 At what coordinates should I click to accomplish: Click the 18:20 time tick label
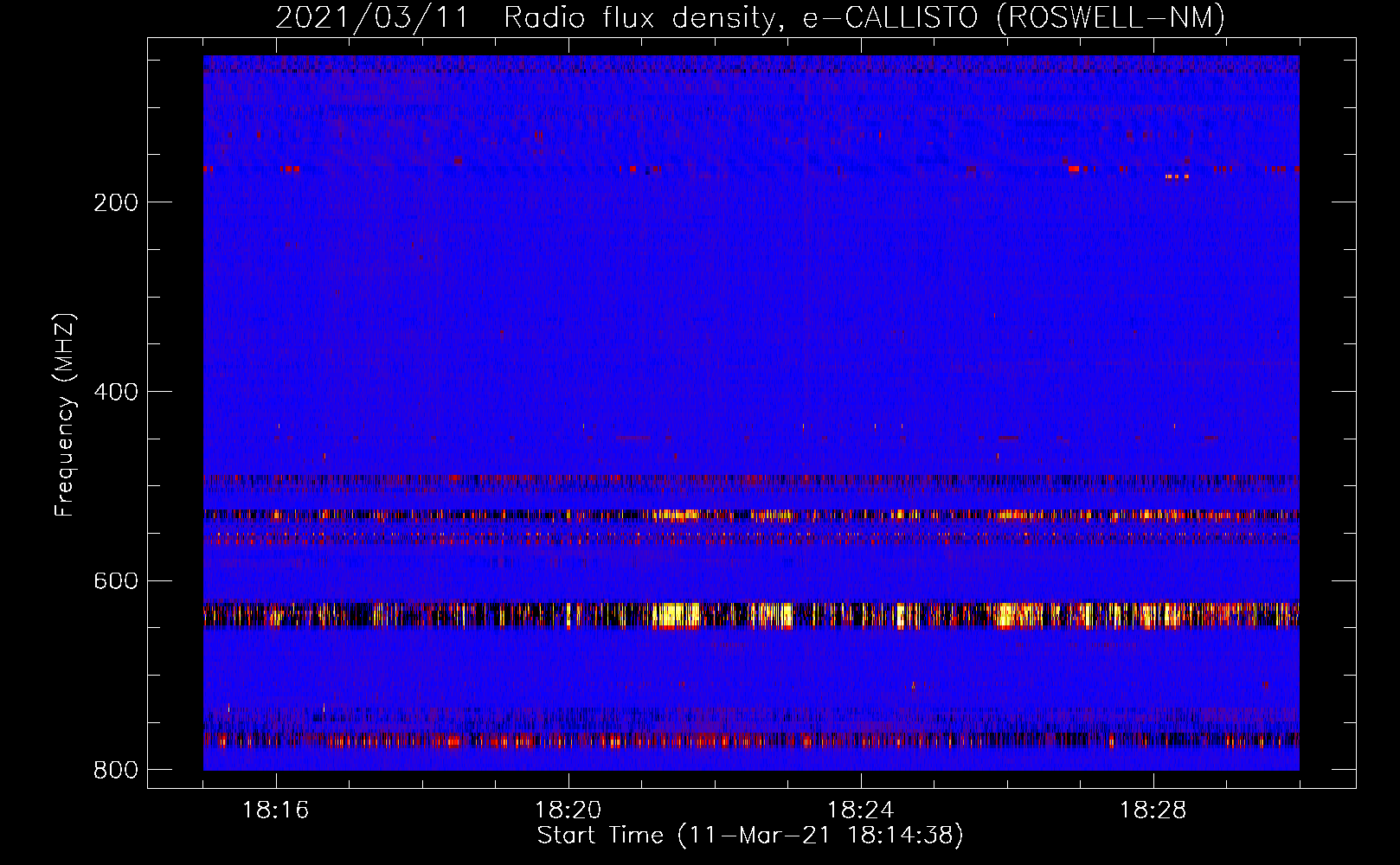[x=568, y=811]
